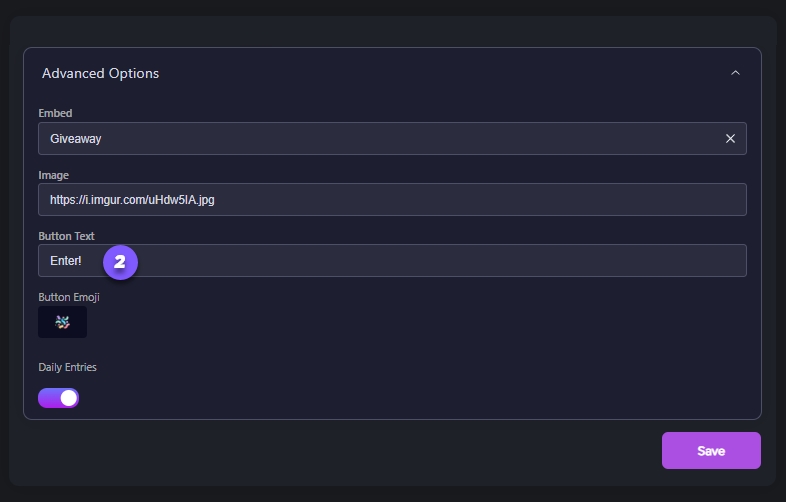
Task: Click the Giveaway text in Embed selector
Action: 76,139
